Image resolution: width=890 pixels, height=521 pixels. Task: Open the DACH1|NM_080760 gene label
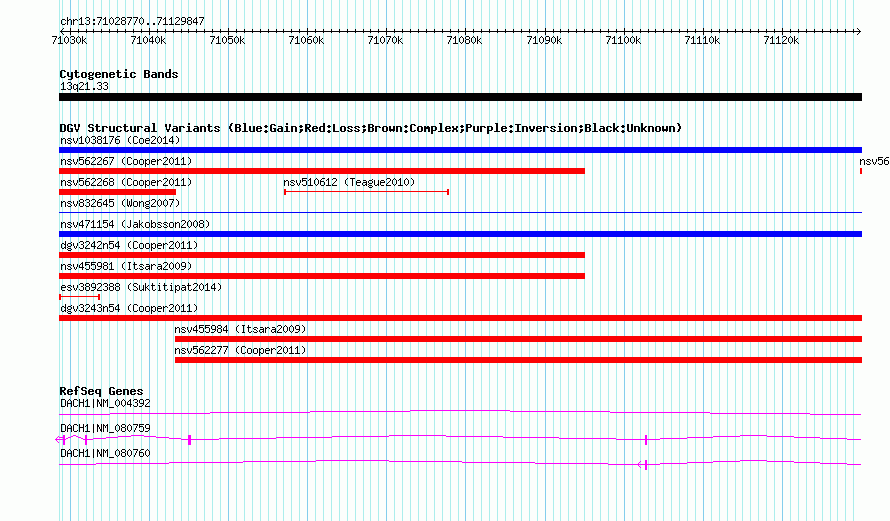click(x=105, y=453)
